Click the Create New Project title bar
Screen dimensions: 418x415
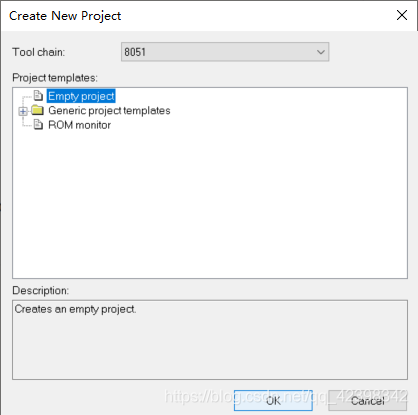coord(200,15)
